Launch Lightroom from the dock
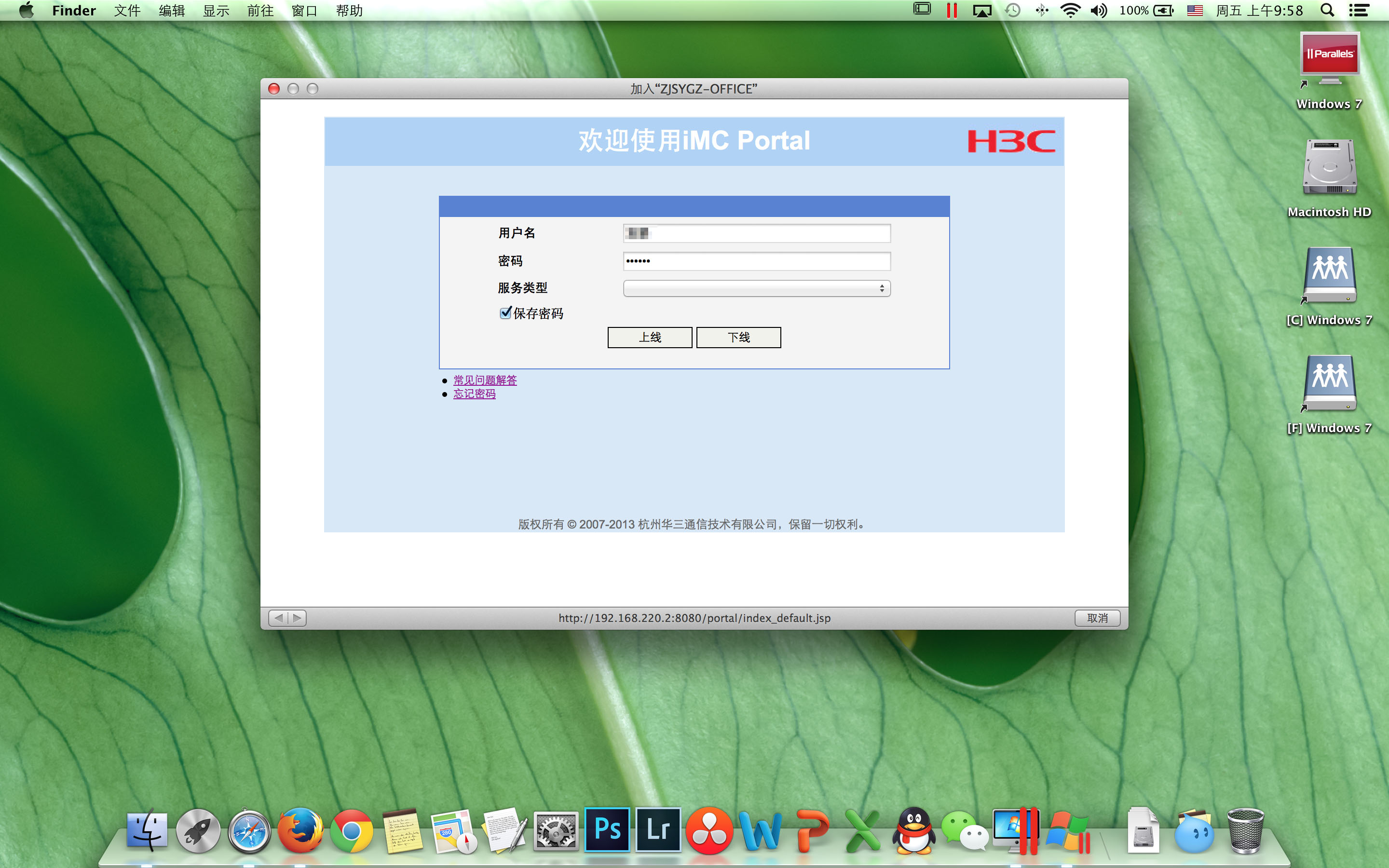This screenshot has width=1389, height=868. click(658, 830)
